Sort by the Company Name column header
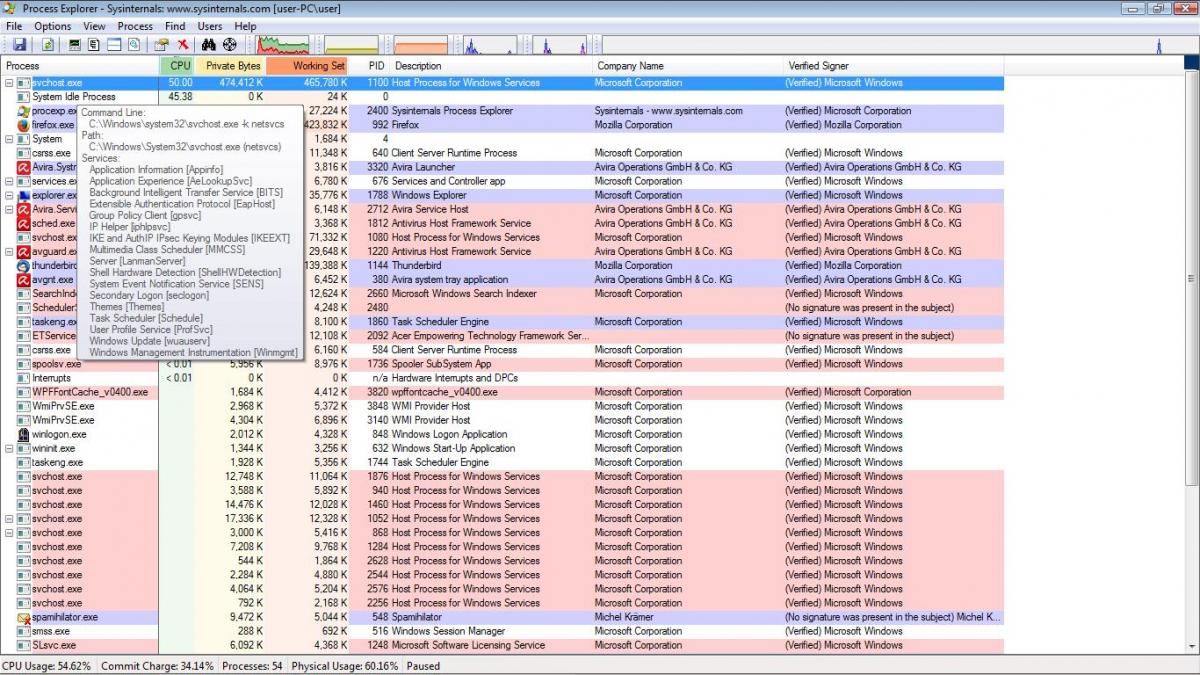1200x675 pixels. [687, 66]
